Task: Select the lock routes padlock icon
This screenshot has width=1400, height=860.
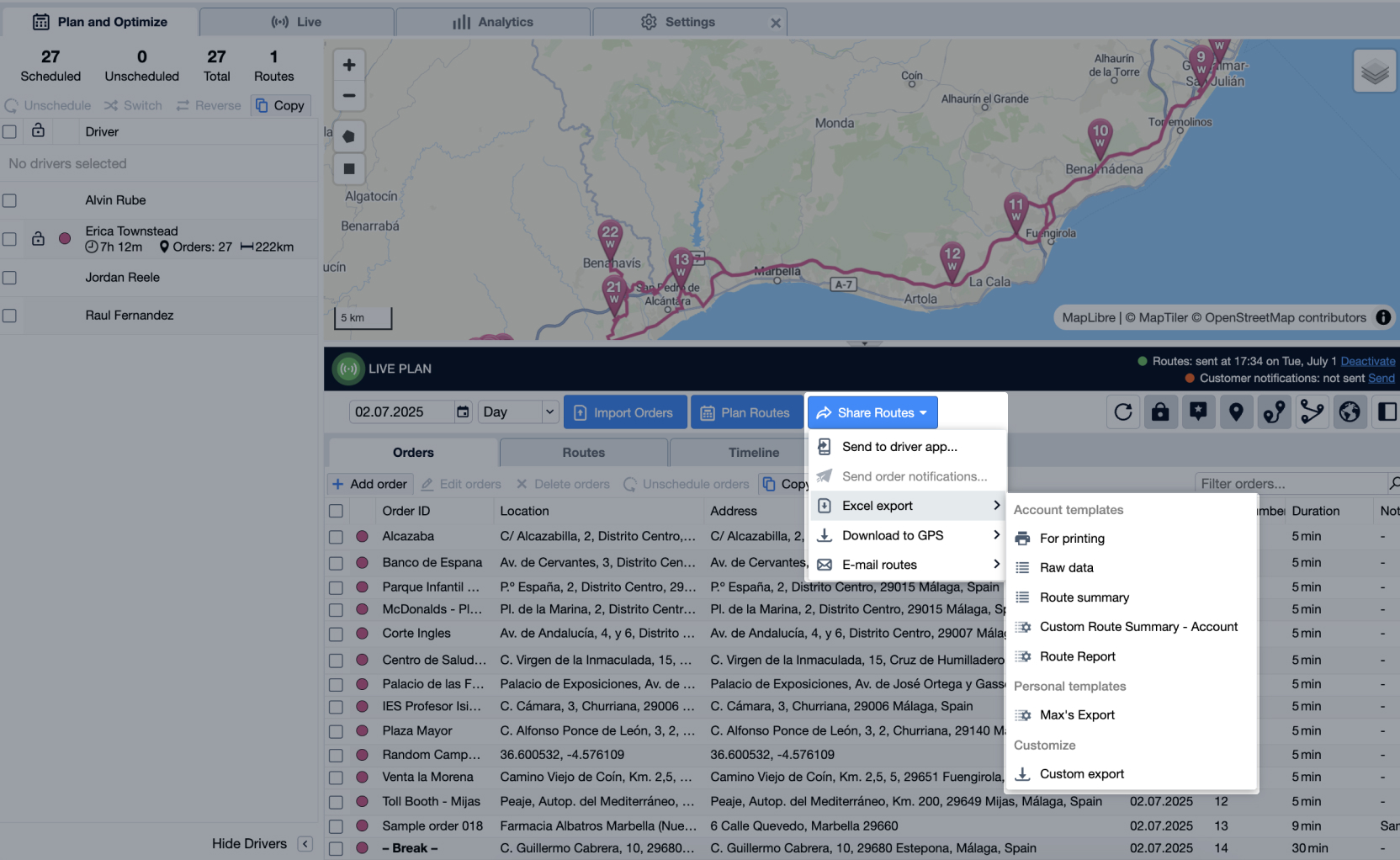Action: point(1160,411)
